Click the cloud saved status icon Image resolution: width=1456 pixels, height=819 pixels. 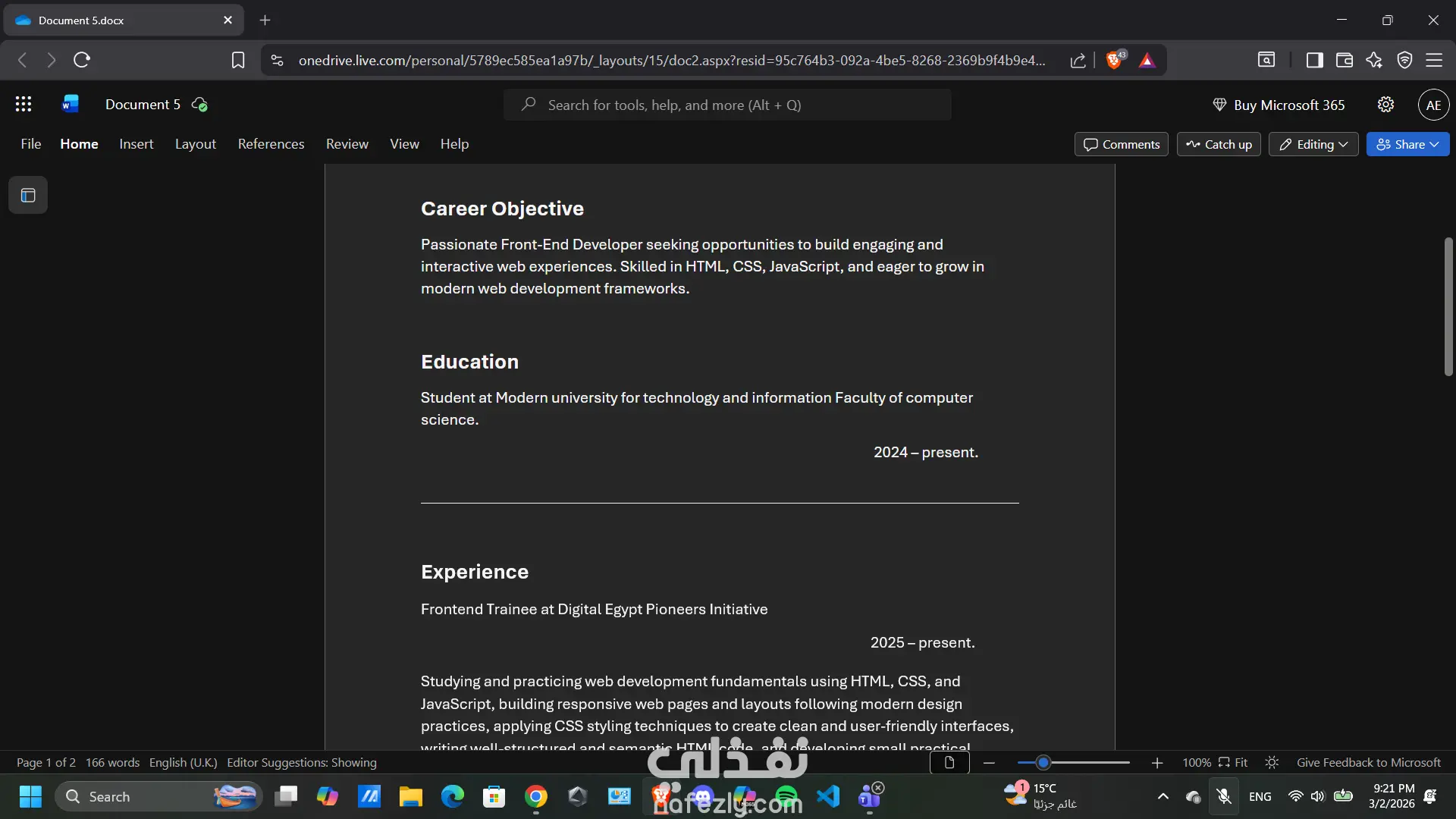pyautogui.click(x=199, y=105)
